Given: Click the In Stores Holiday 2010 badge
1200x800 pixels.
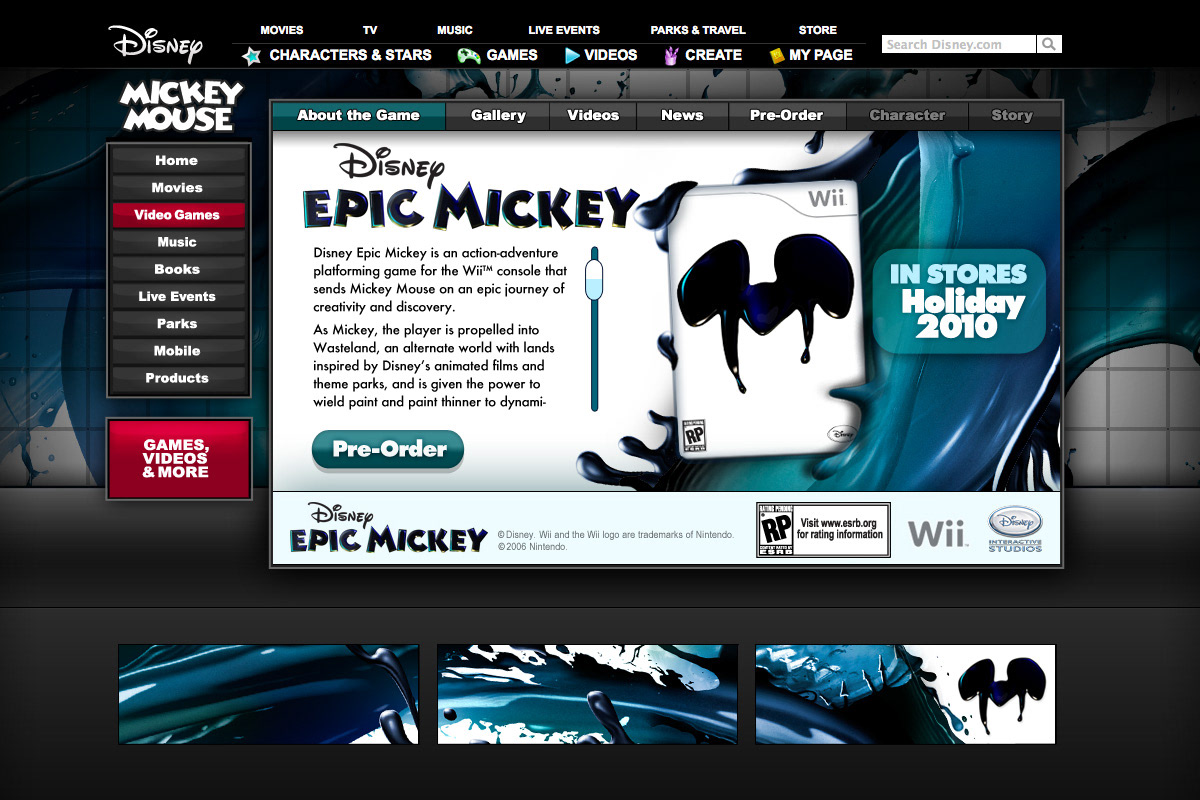Looking at the screenshot, I should (959, 301).
